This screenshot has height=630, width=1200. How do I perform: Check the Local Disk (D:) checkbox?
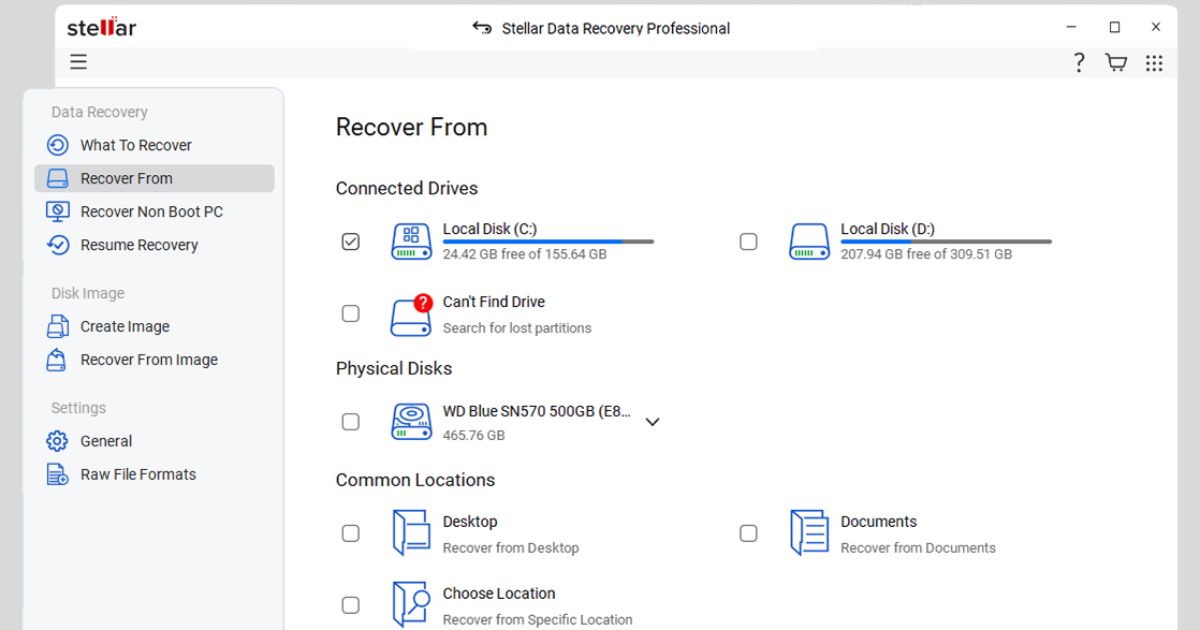(748, 241)
